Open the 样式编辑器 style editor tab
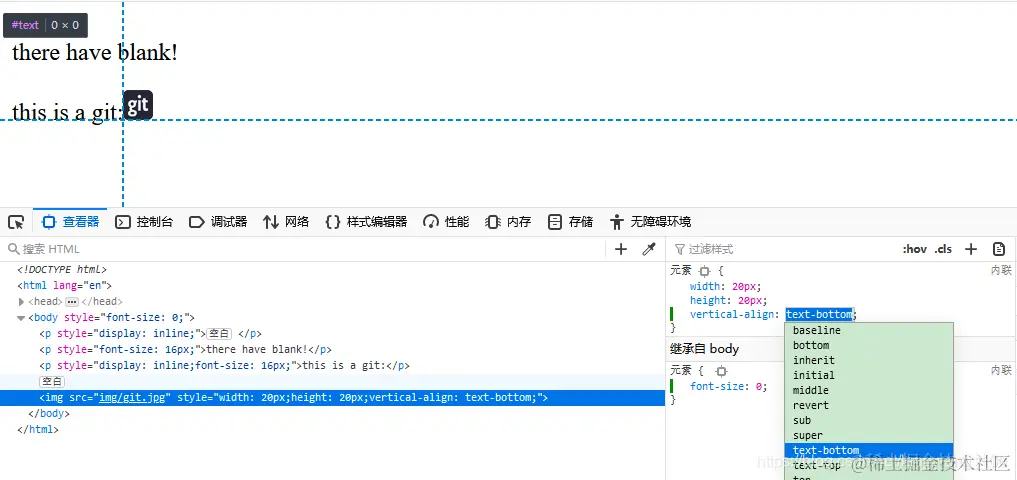 (x=366, y=222)
